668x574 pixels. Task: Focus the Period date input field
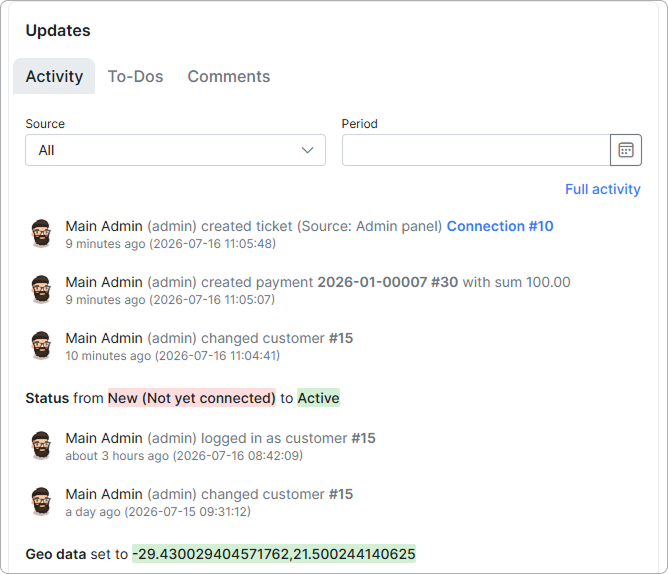(x=476, y=150)
